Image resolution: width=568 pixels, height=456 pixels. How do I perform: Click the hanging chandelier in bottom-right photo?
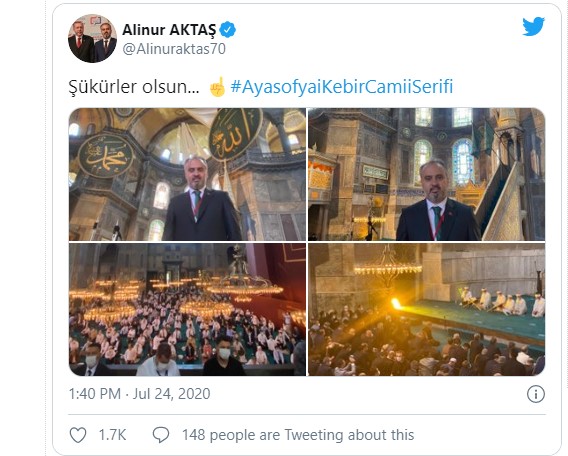point(388,268)
